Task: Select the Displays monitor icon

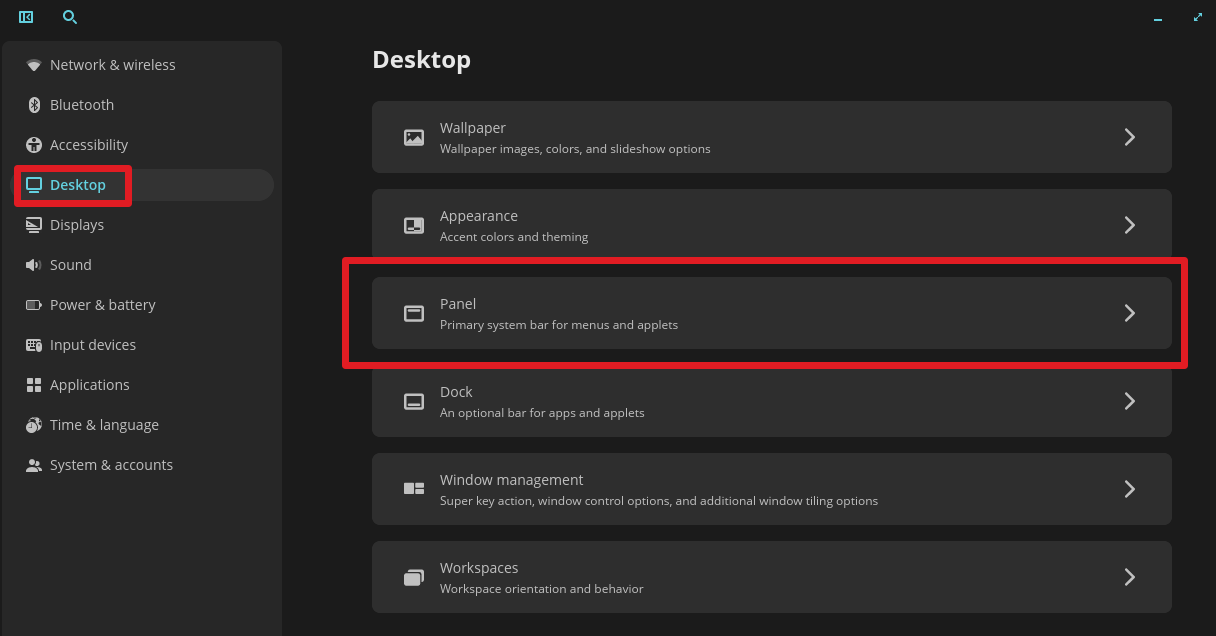Action: [x=33, y=224]
